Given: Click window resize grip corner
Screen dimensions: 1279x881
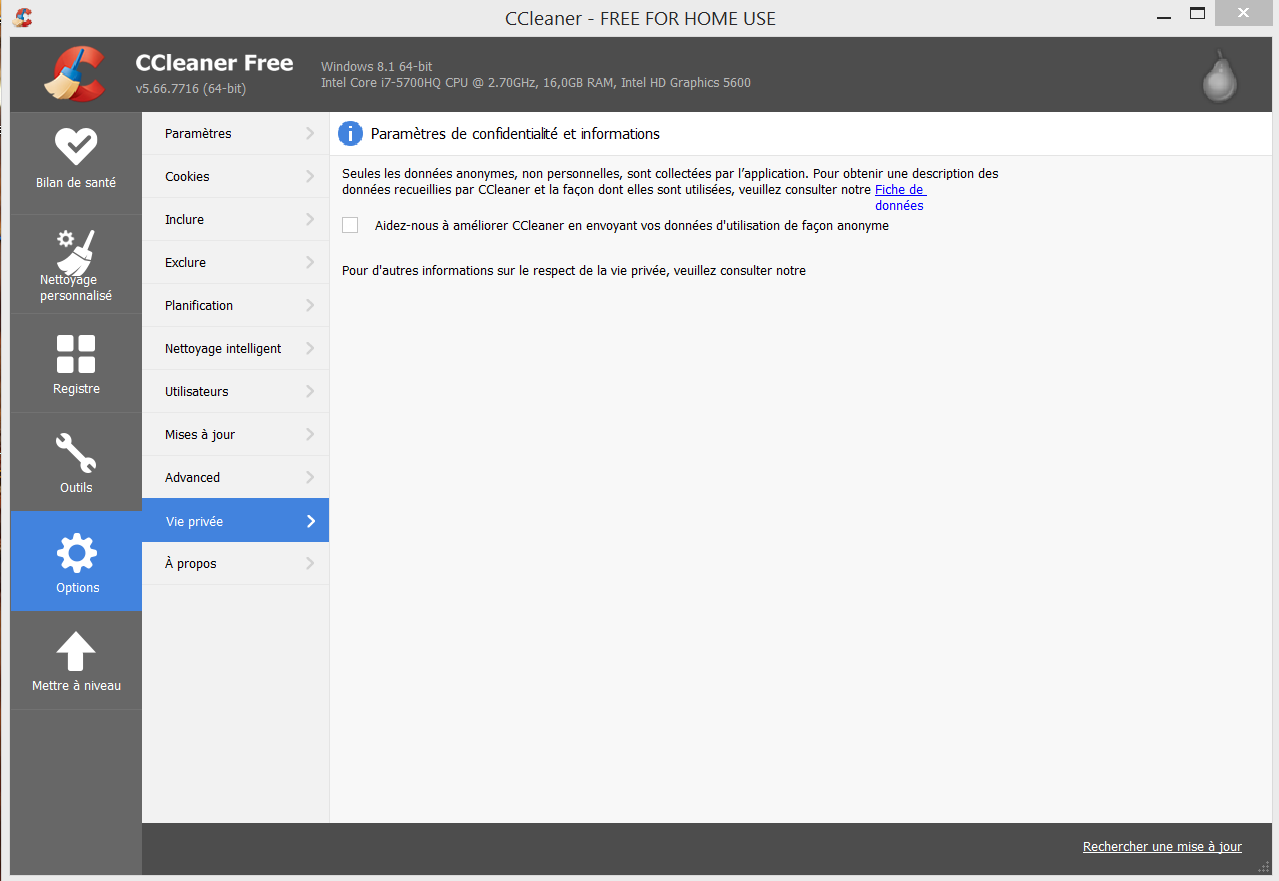Looking at the screenshot, I should 1263,867.
